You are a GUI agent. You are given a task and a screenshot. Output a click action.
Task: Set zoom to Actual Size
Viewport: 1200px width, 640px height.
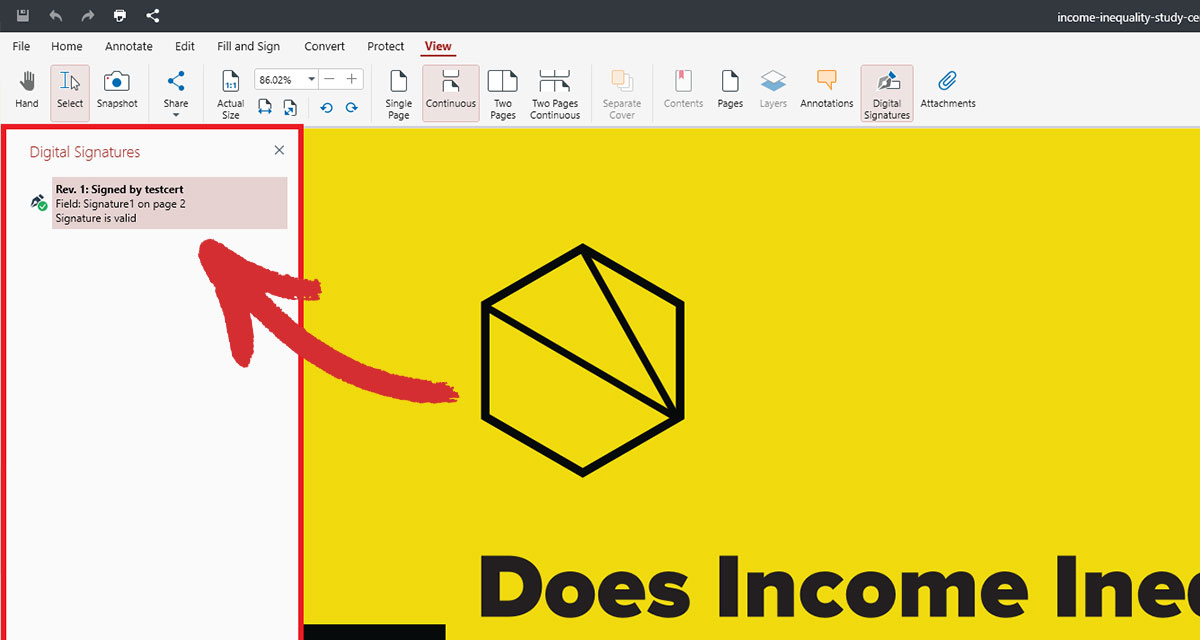coord(229,92)
